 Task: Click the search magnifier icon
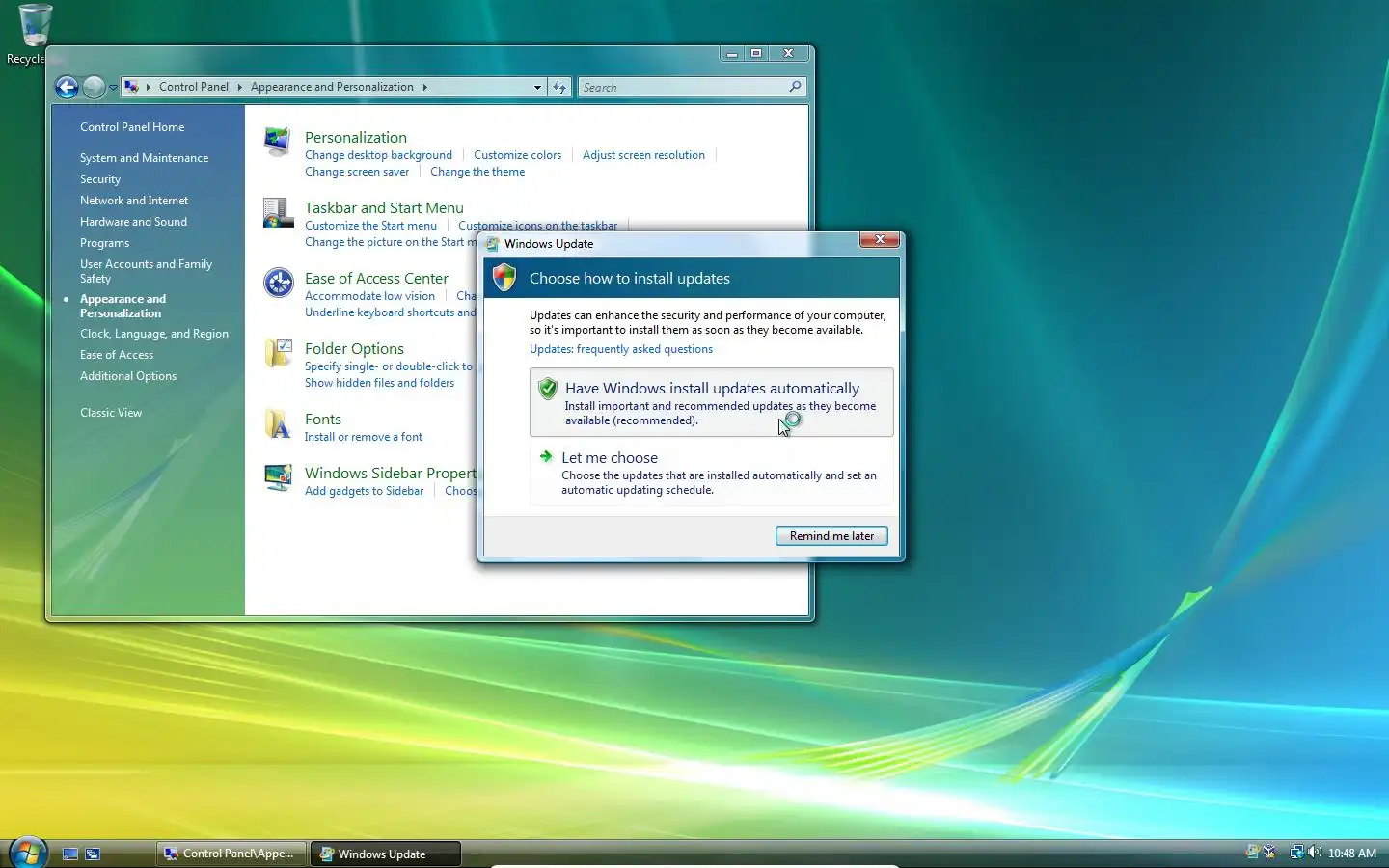click(x=795, y=87)
